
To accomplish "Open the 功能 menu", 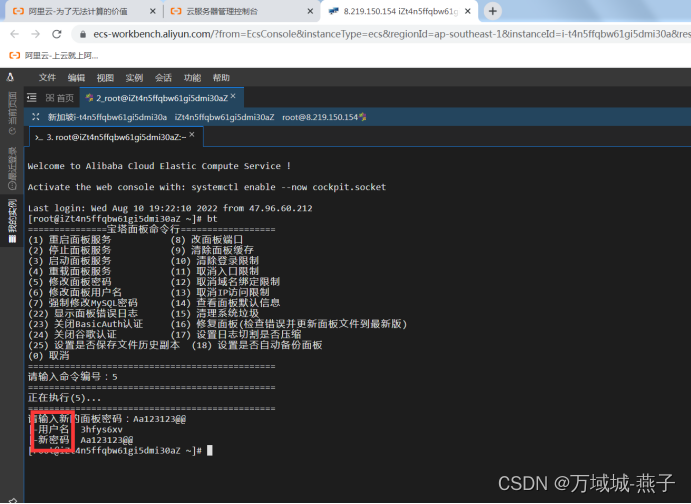I will coord(192,78).
